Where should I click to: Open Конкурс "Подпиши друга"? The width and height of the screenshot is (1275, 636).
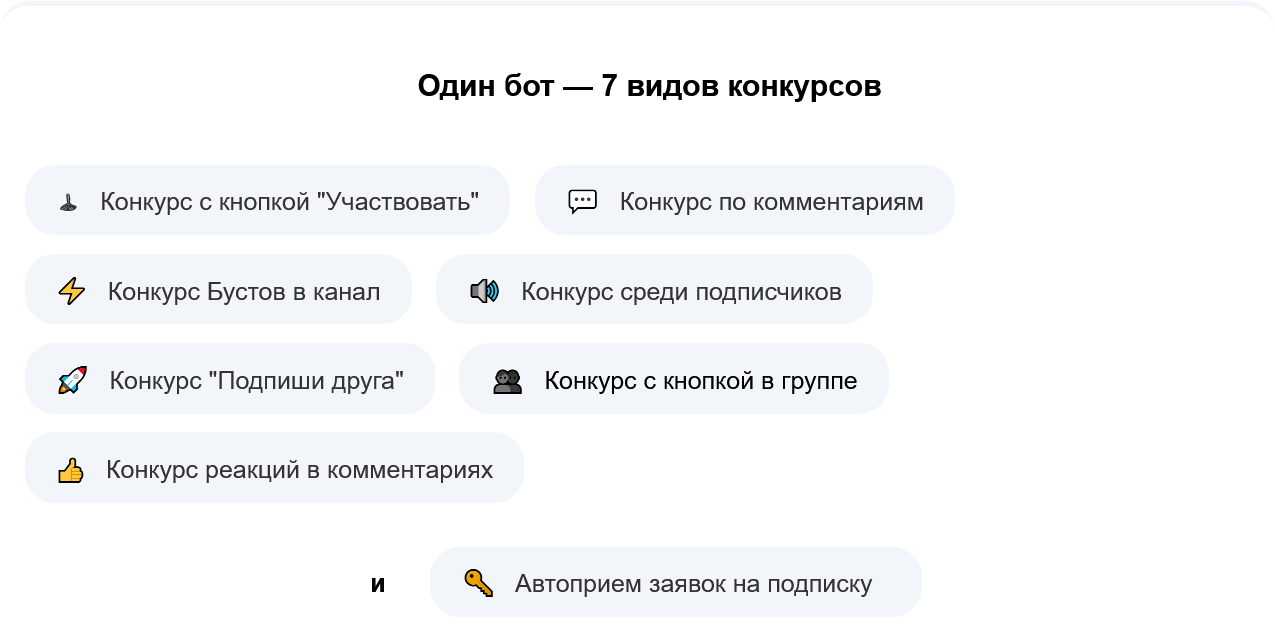(231, 378)
